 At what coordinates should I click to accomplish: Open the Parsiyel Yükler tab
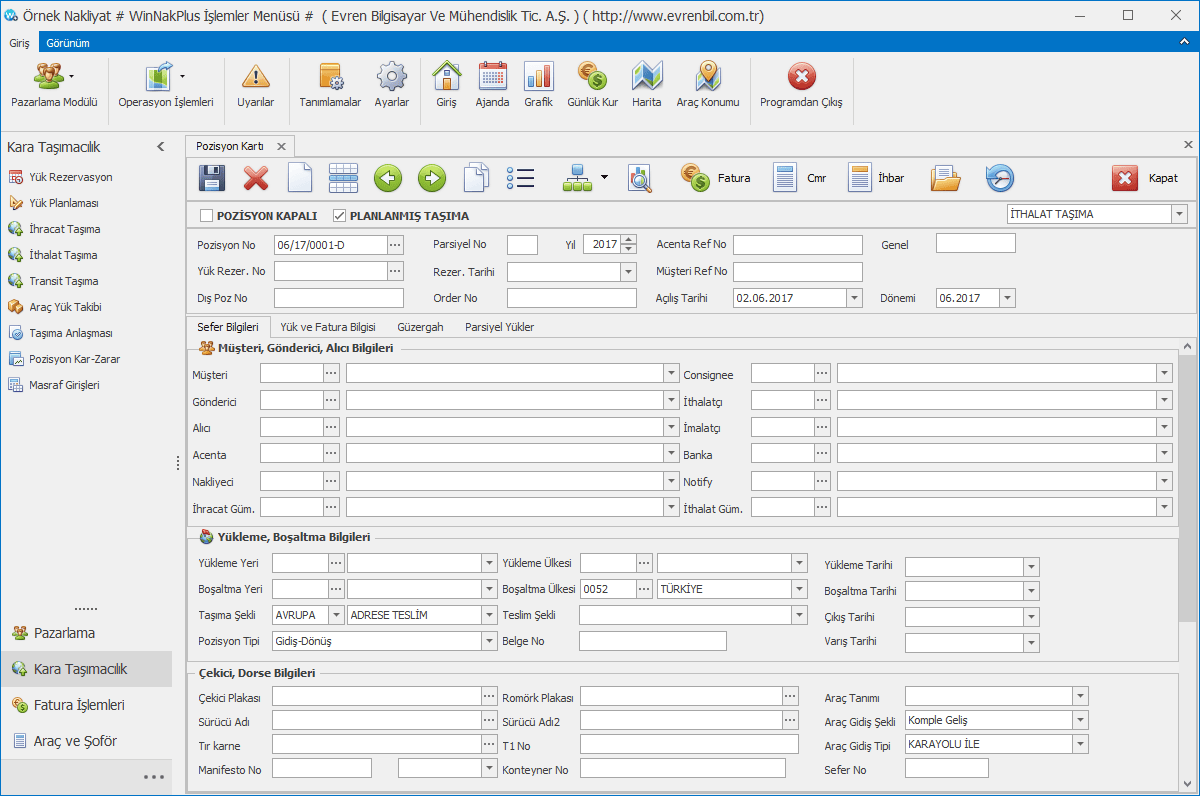pyautogui.click(x=500, y=327)
